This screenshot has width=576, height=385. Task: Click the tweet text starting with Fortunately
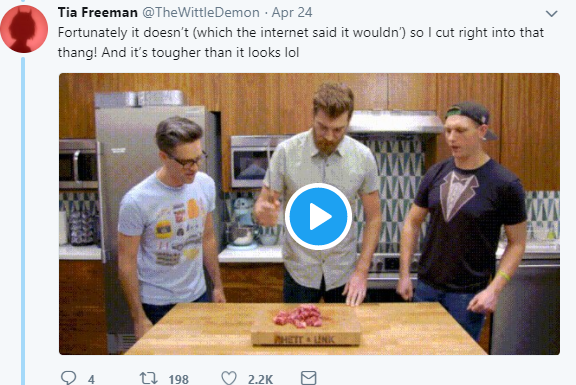point(300,43)
